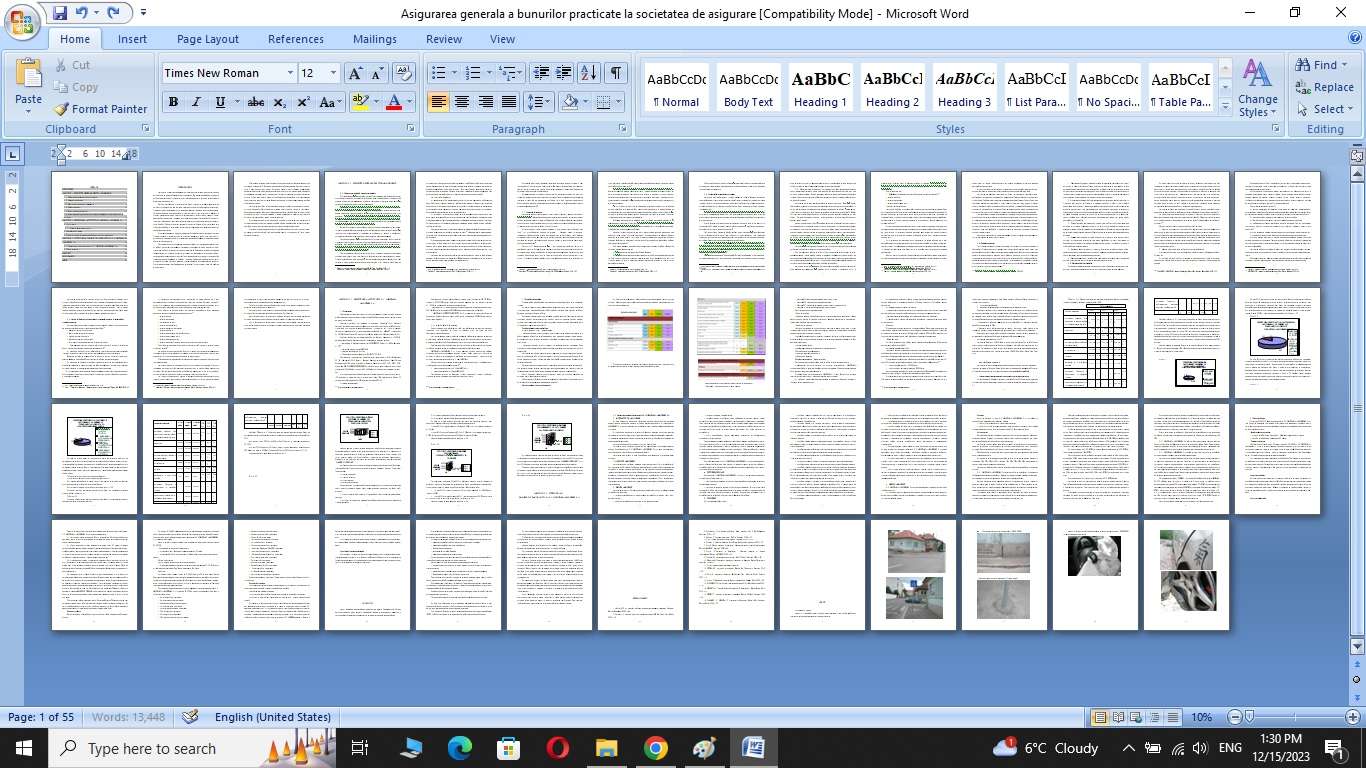The width and height of the screenshot is (1366, 768).
Task: Click the Bullets list icon
Action: (437, 73)
